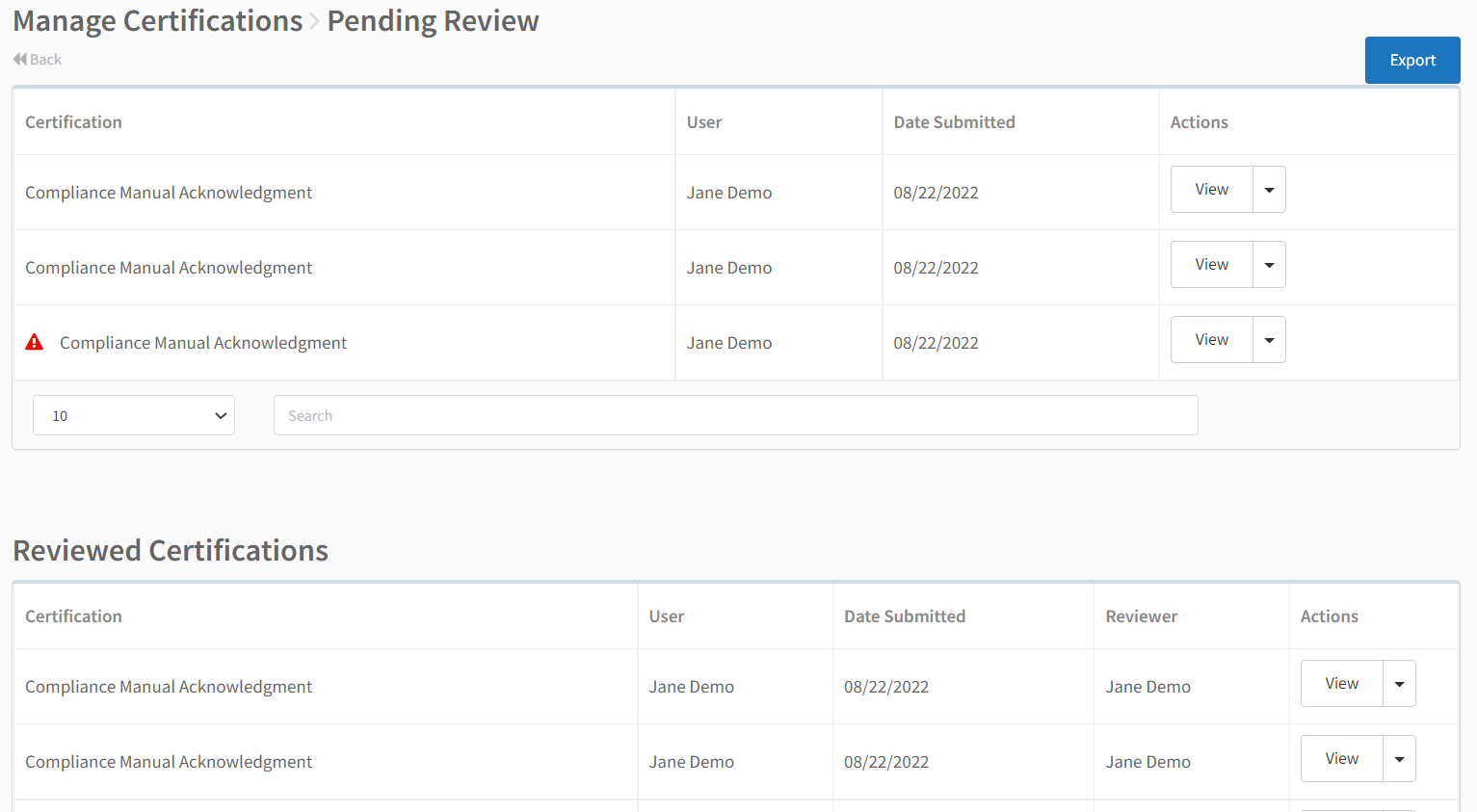The width and height of the screenshot is (1477, 812).
Task: View the first pending certification
Action: tap(1212, 190)
